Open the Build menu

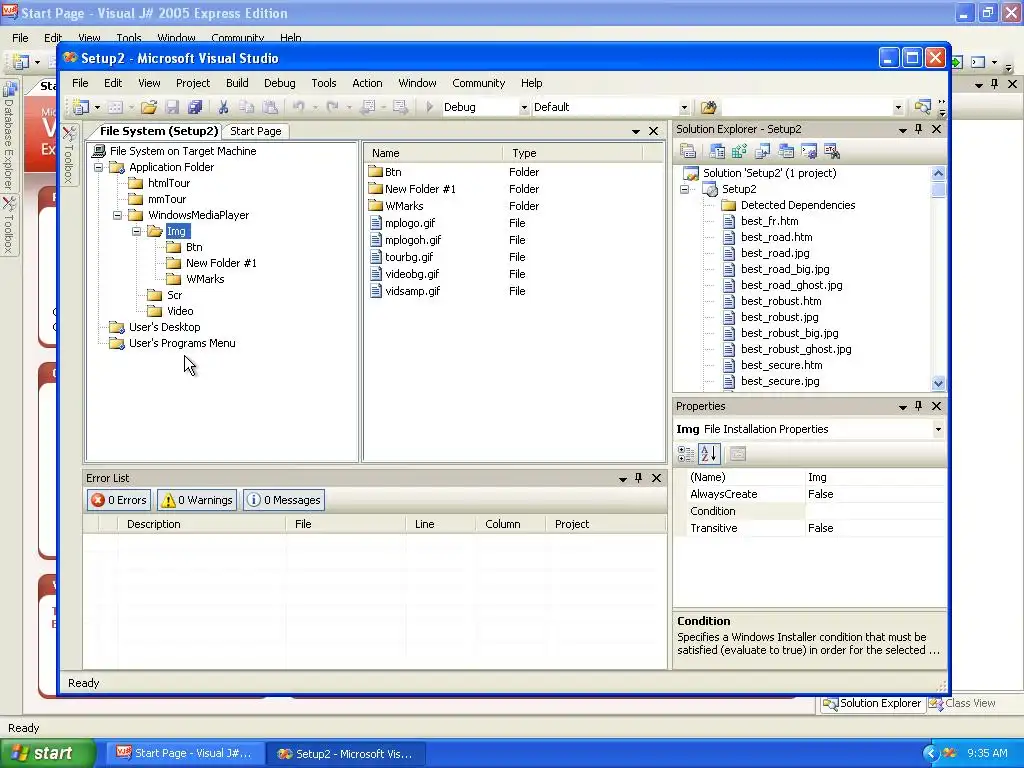(x=237, y=83)
